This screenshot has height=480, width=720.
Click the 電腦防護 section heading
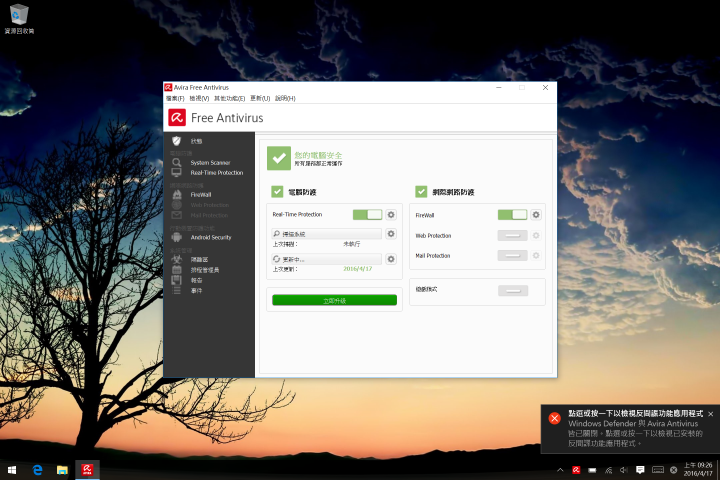click(x=302, y=192)
